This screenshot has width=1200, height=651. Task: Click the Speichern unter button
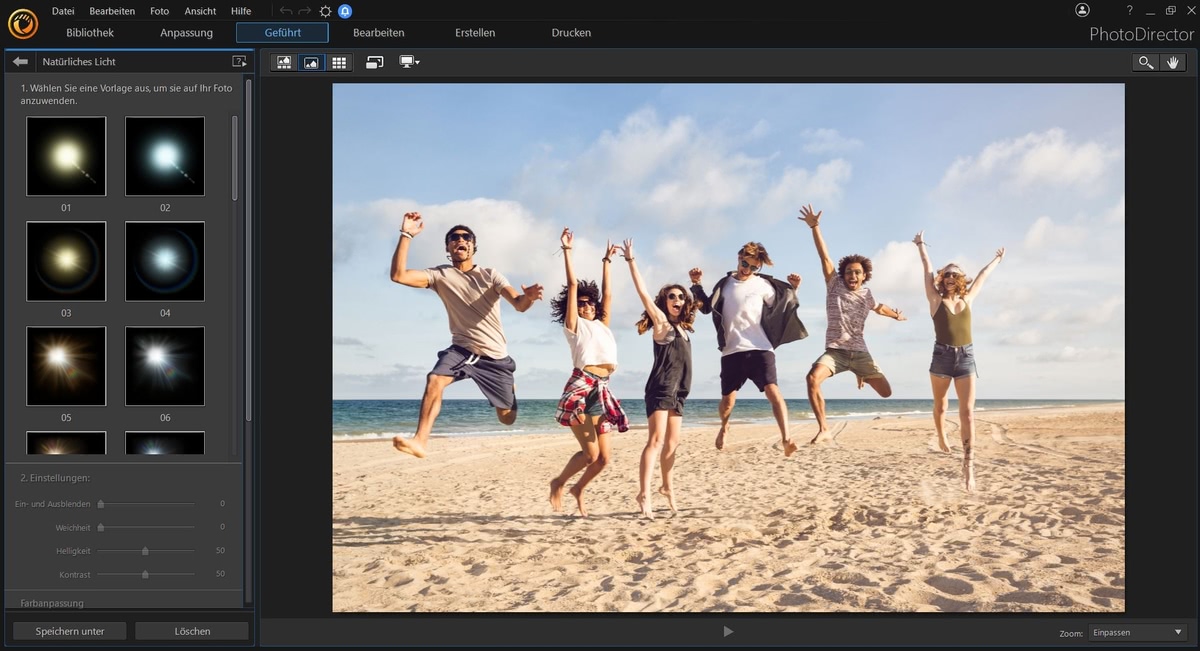click(x=70, y=631)
